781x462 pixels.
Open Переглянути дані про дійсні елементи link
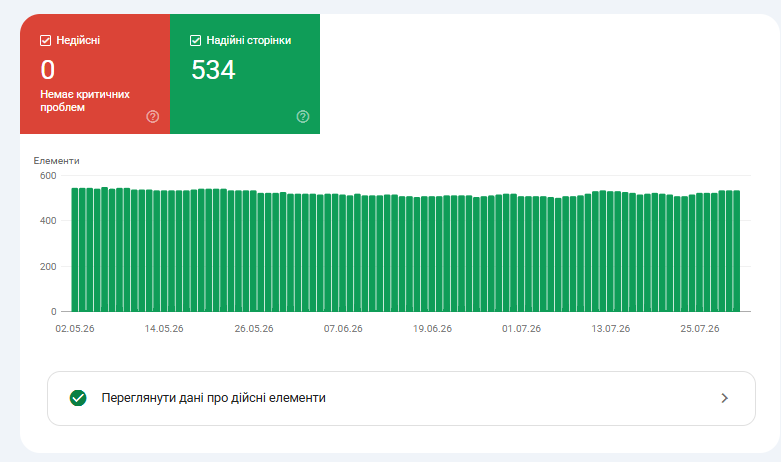pos(401,398)
